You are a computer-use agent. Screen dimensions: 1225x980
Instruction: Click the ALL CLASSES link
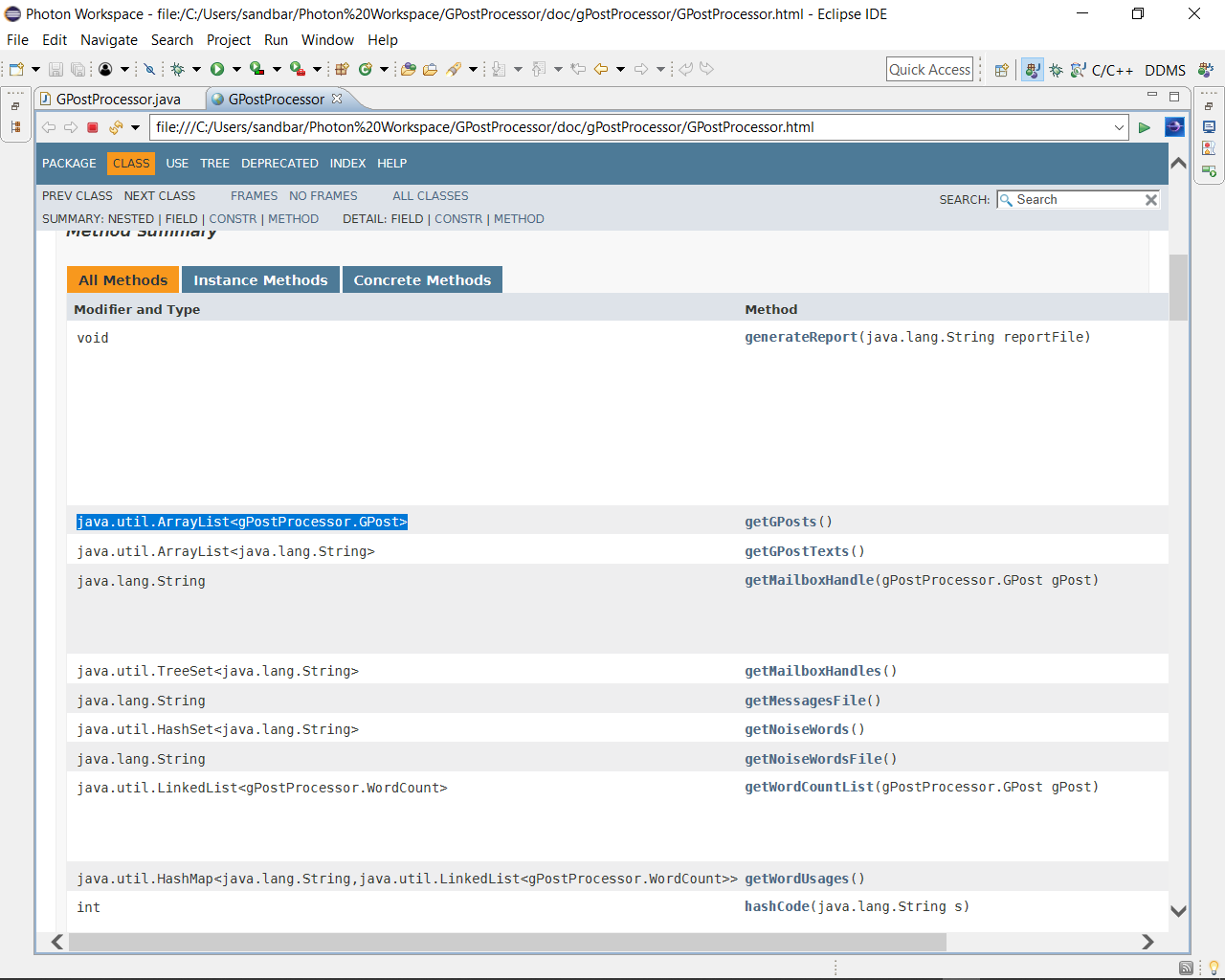[x=431, y=196]
